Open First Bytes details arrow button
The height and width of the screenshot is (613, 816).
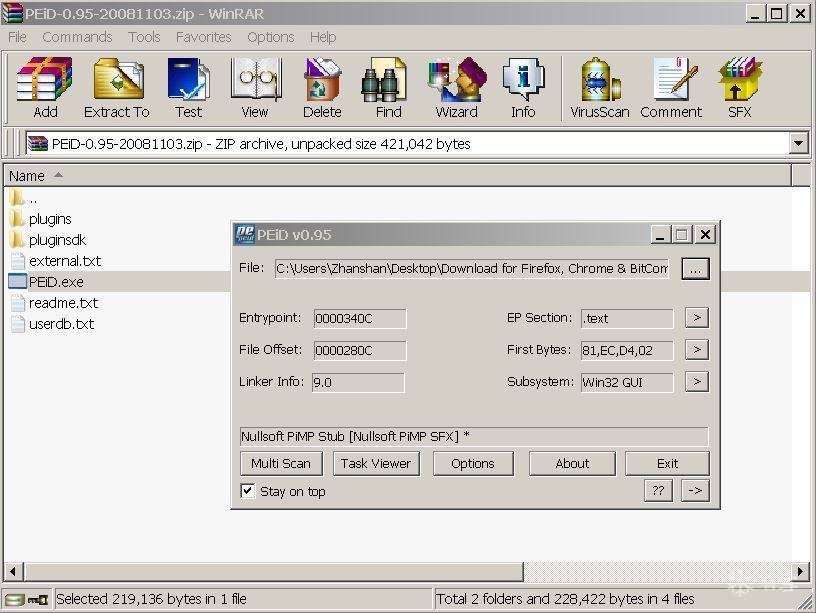(697, 350)
